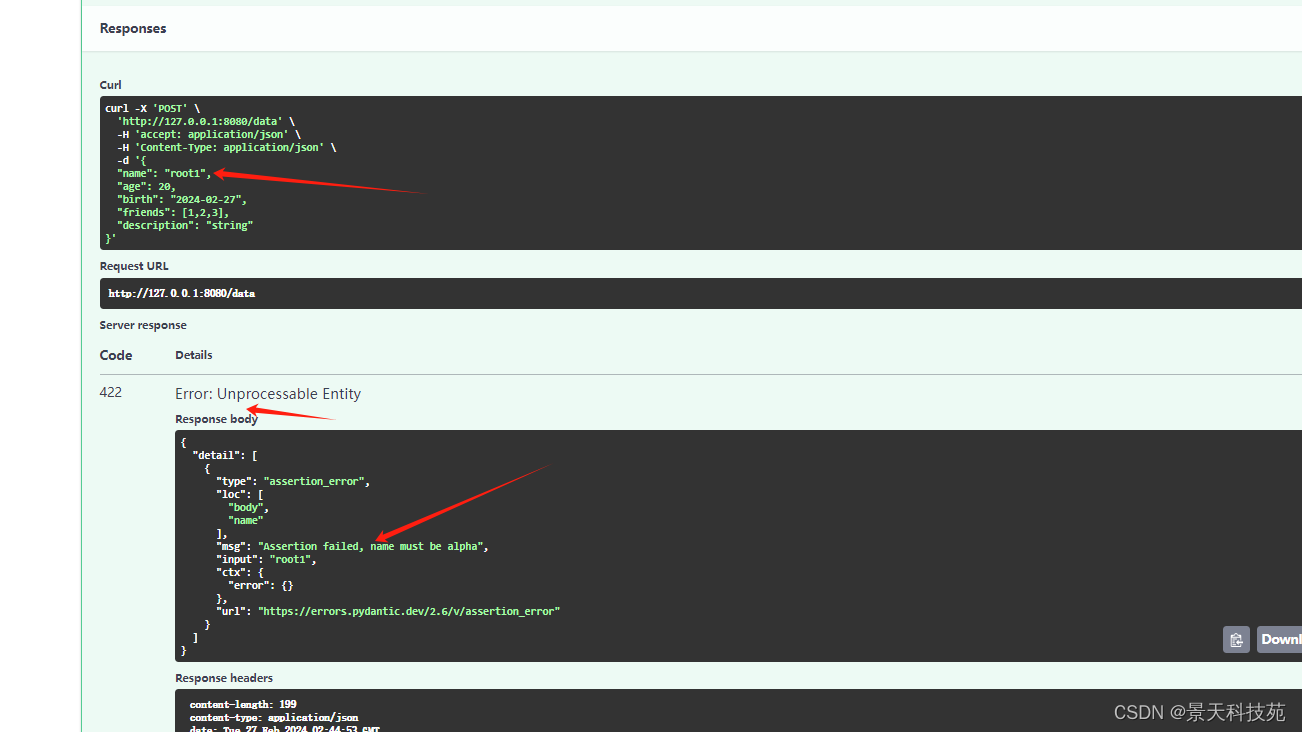Screen dimensions: 1302x732
Task: Select the "ctx": { line
Action: pyautogui.click(x=240, y=572)
